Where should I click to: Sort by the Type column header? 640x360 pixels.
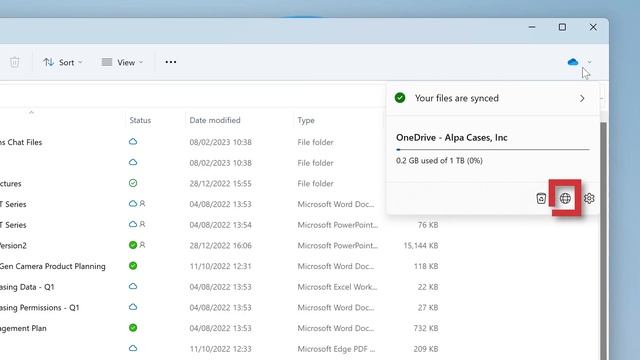coord(306,120)
